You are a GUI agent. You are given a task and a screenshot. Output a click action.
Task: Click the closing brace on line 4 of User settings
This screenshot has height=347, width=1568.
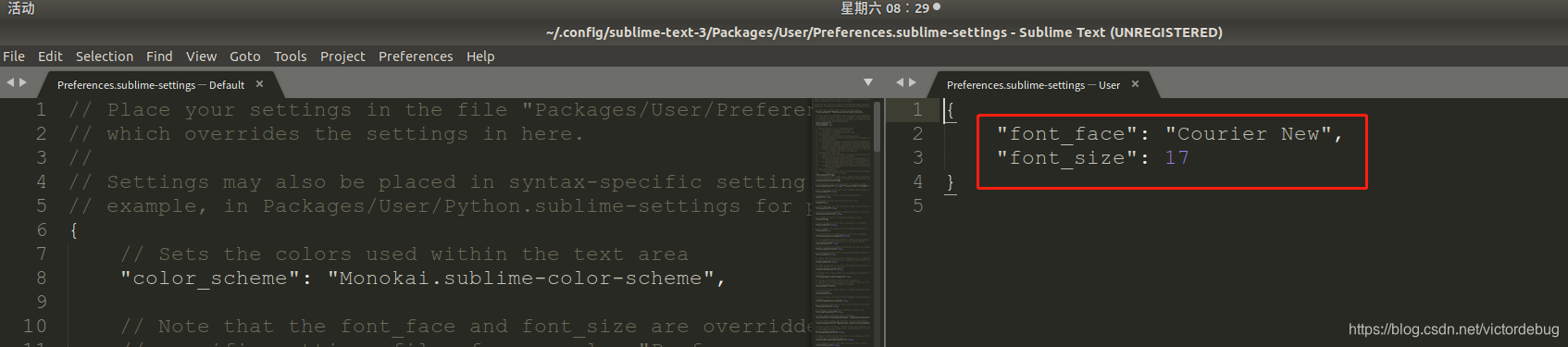pyautogui.click(x=951, y=182)
